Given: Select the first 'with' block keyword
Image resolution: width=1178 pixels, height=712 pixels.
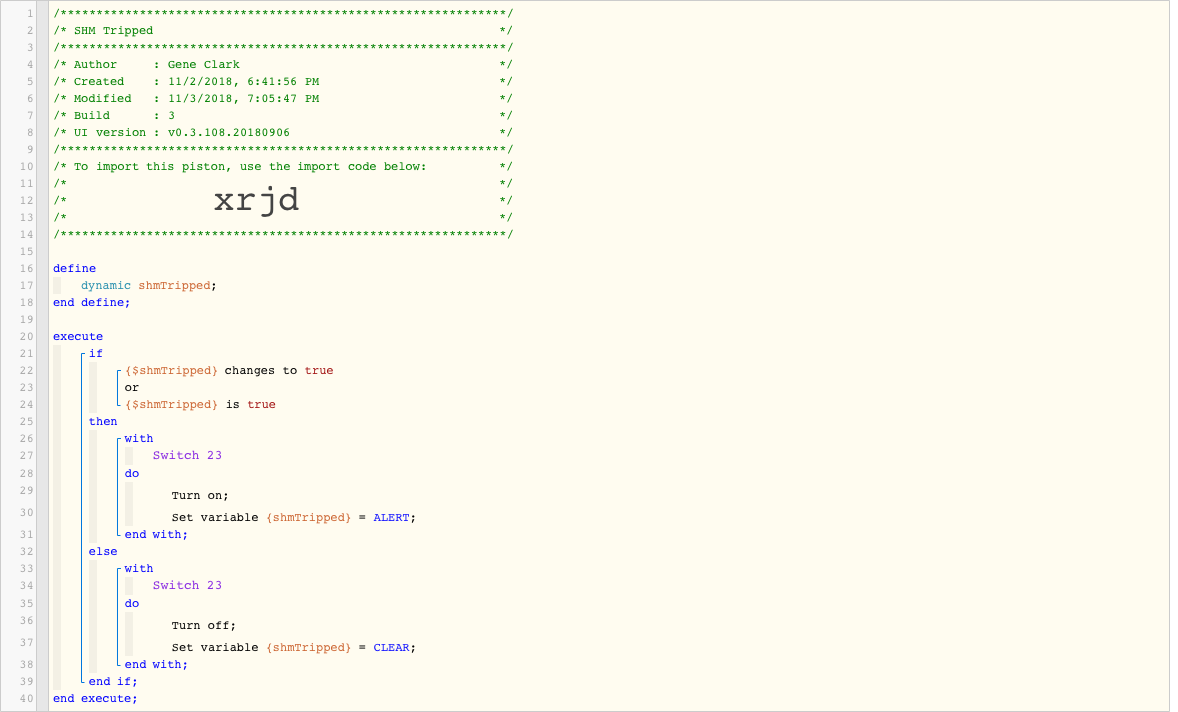Looking at the screenshot, I should pyautogui.click(x=139, y=439).
